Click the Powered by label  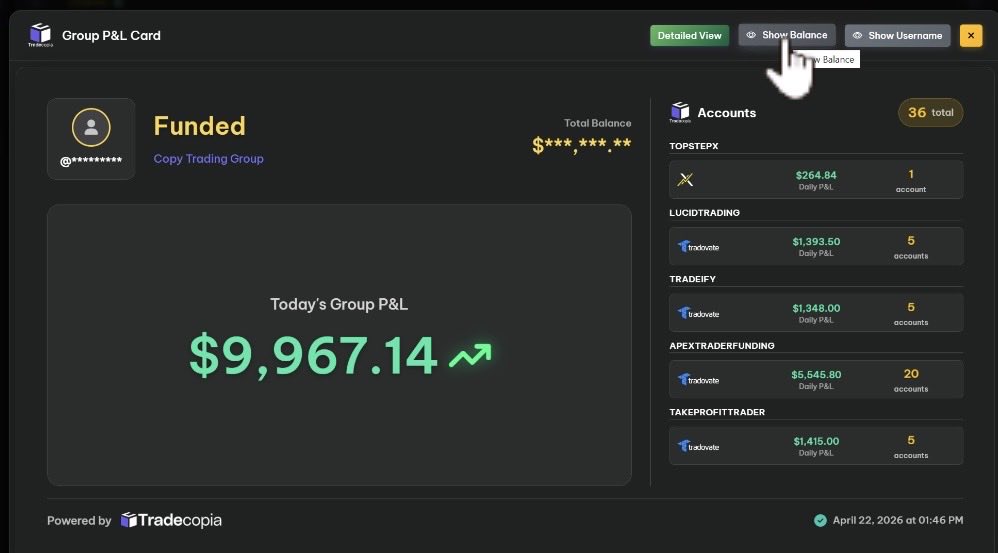click(x=79, y=521)
